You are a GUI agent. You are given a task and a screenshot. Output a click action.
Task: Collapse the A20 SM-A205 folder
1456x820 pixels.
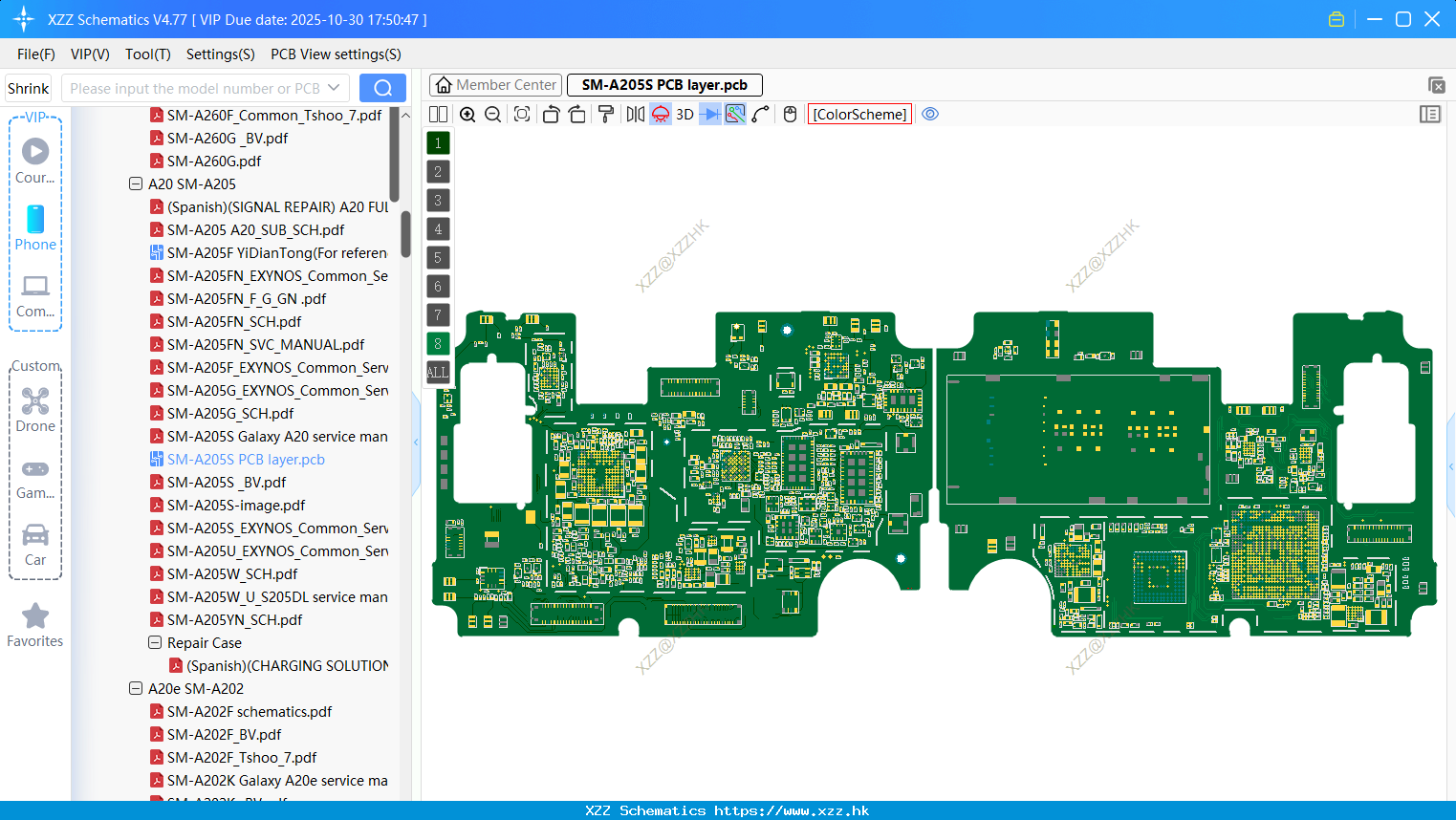click(x=136, y=183)
